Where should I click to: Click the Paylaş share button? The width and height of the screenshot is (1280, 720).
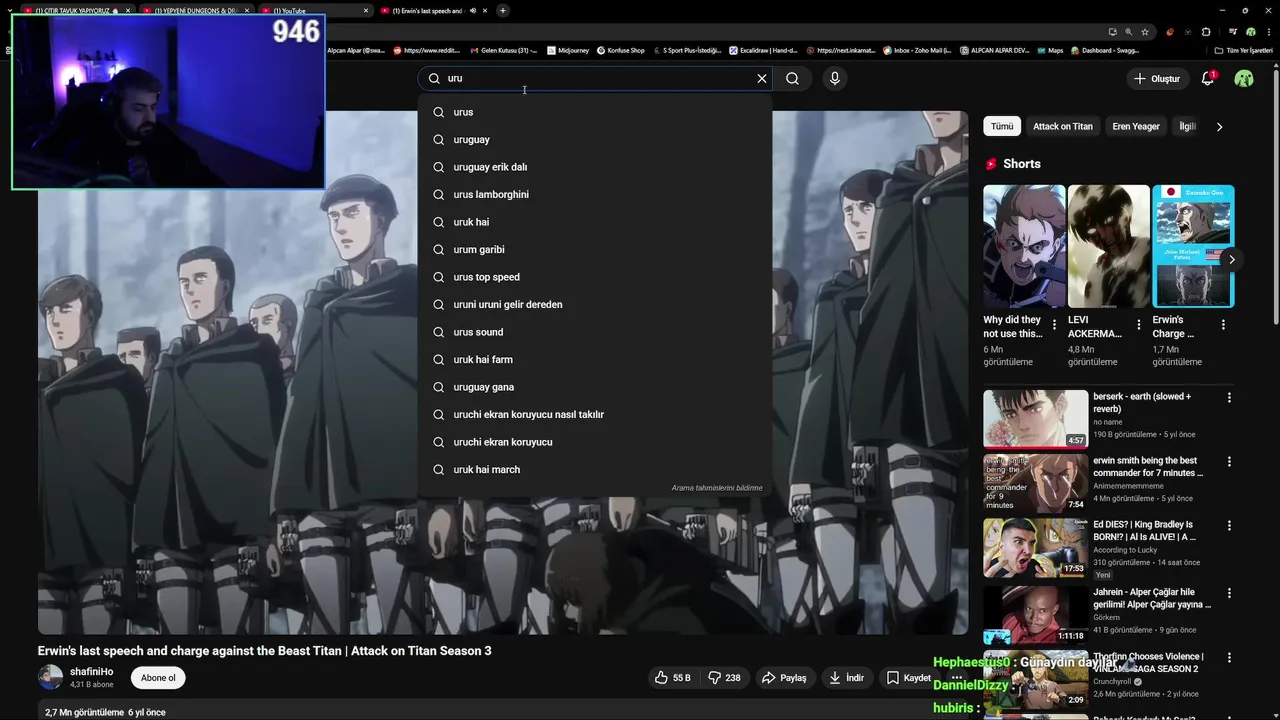[784, 678]
